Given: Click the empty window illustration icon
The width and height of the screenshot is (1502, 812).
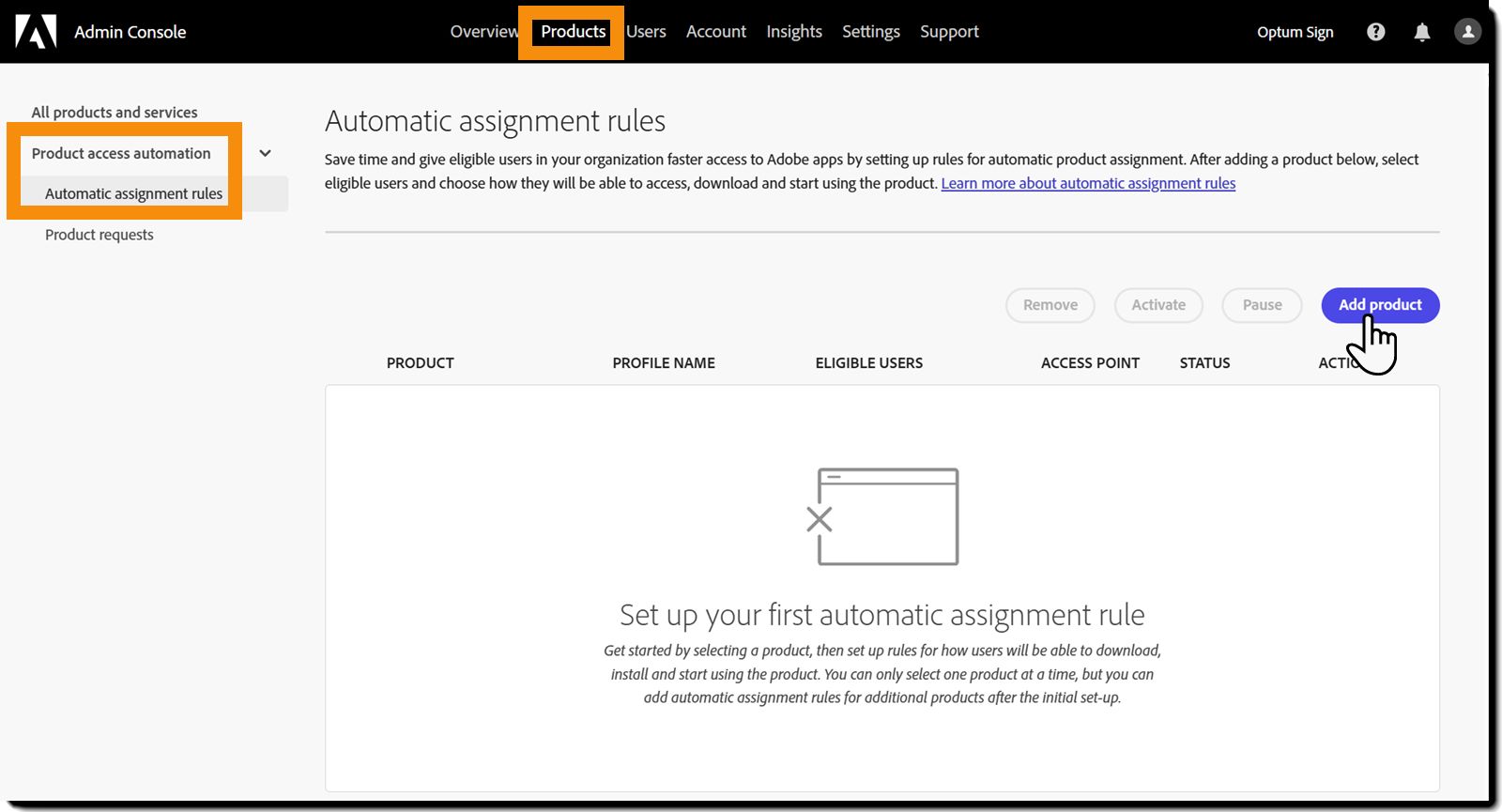Looking at the screenshot, I should point(883,516).
